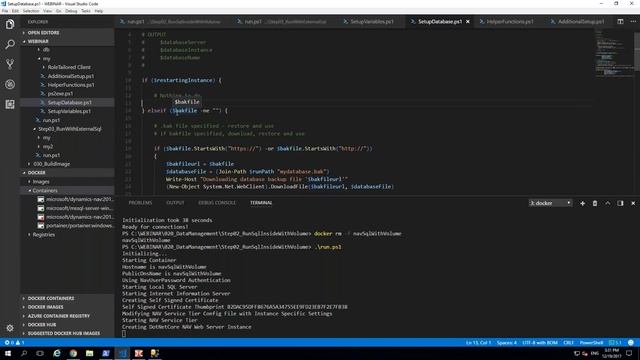Open Chrome from the taskbar
This screenshot has width=640, height=360.
pos(73,353)
